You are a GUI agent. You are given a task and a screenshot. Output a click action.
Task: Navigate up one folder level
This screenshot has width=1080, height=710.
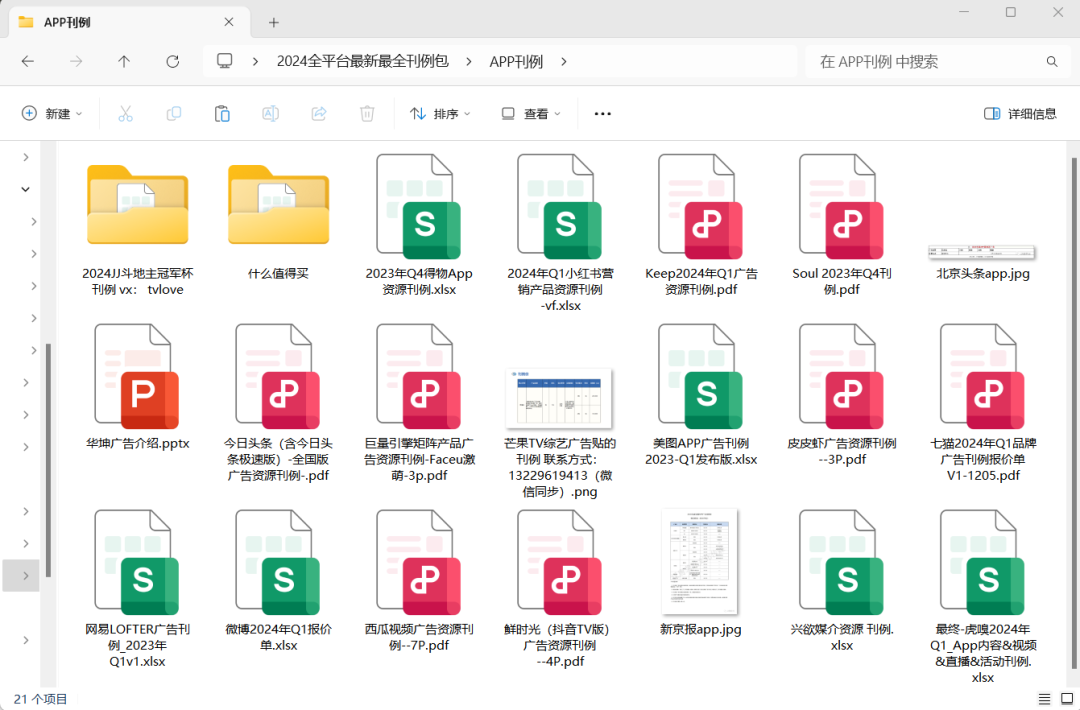tap(124, 61)
